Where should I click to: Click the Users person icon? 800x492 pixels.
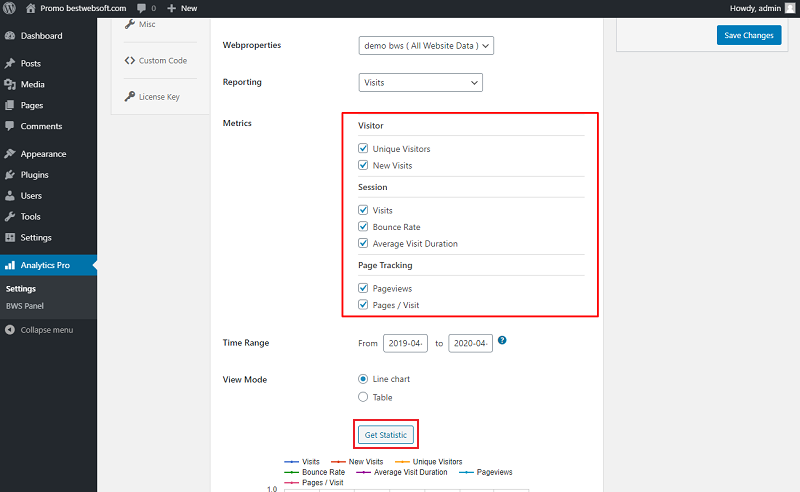10,195
